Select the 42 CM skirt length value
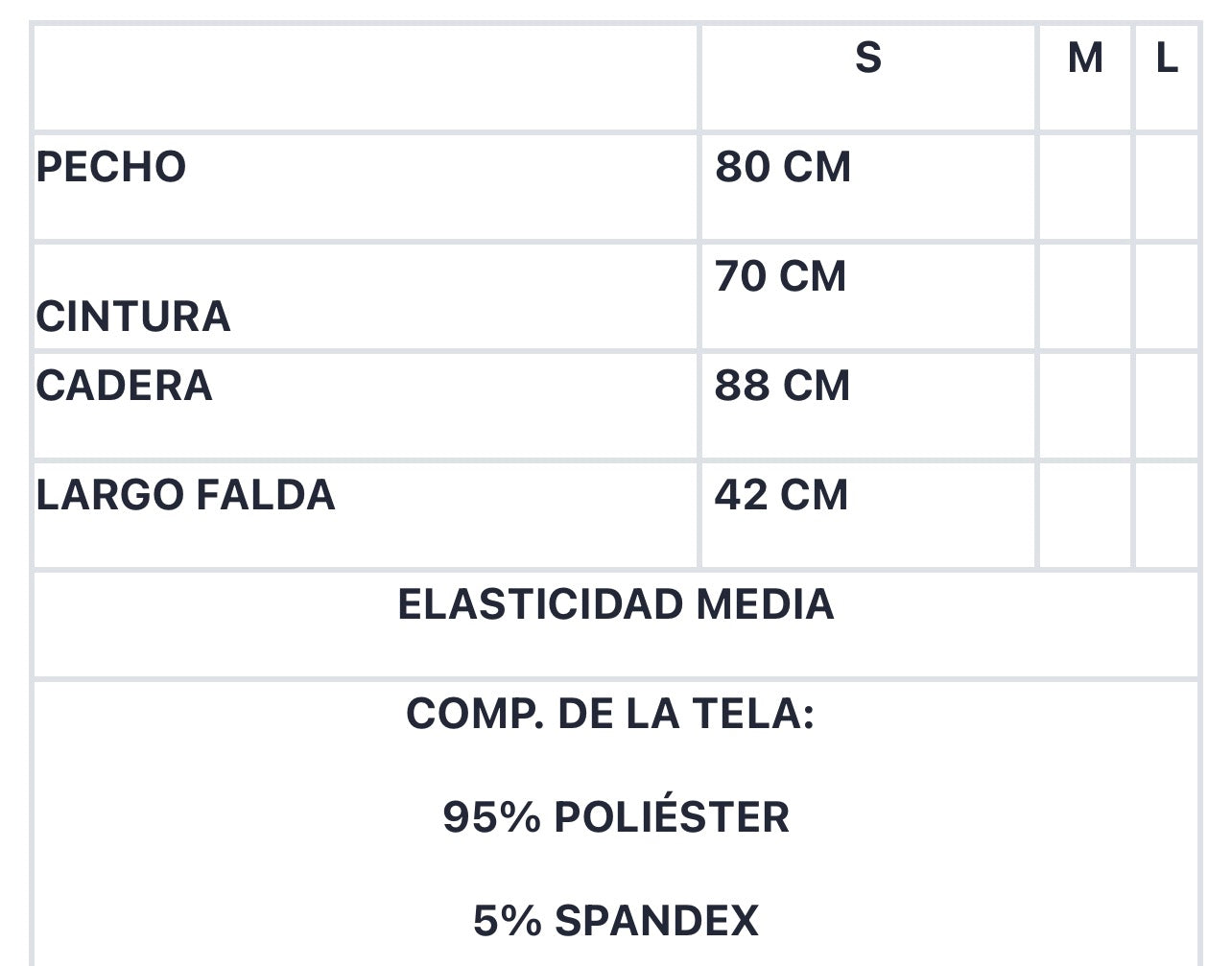This screenshot has width=1232, height=966. click(x=781, y=495)
